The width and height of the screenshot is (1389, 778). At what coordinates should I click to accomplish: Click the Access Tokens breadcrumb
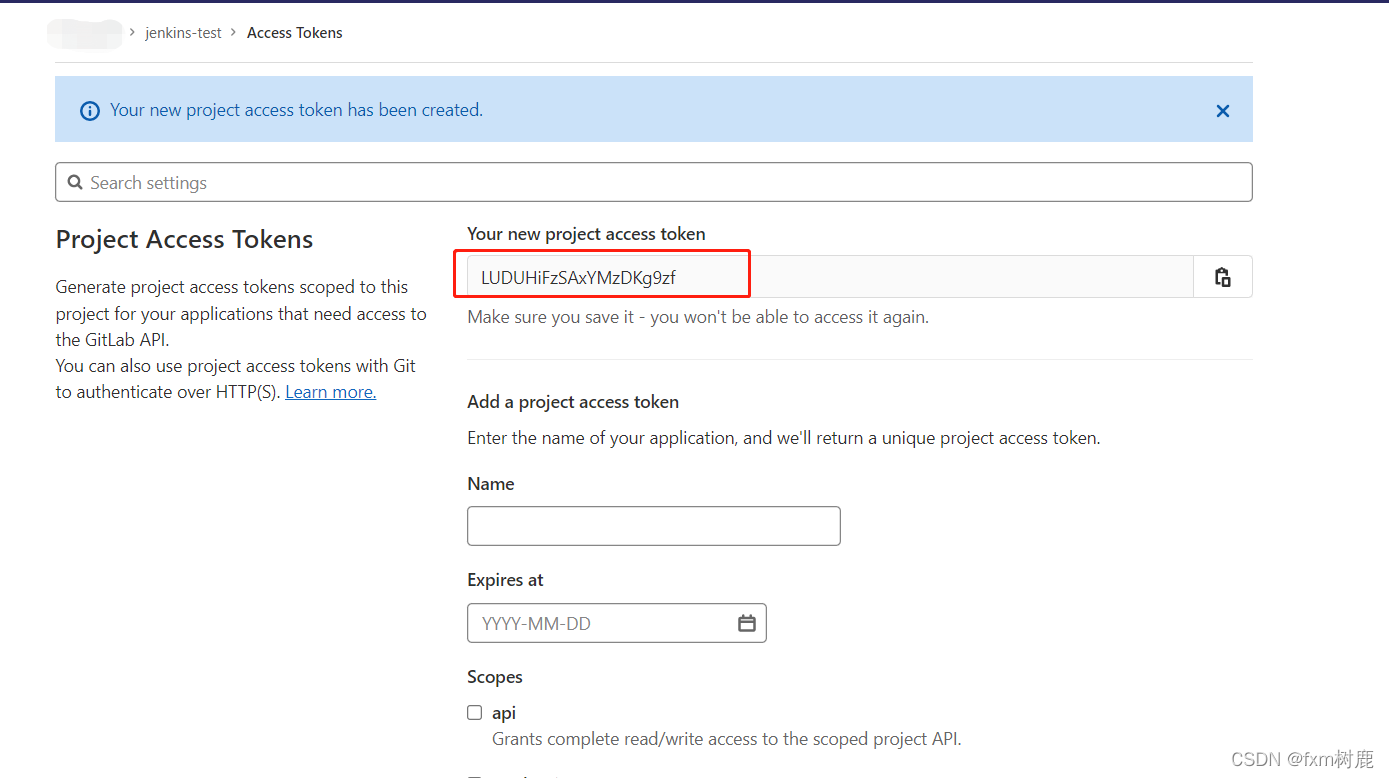coord(294,33)
